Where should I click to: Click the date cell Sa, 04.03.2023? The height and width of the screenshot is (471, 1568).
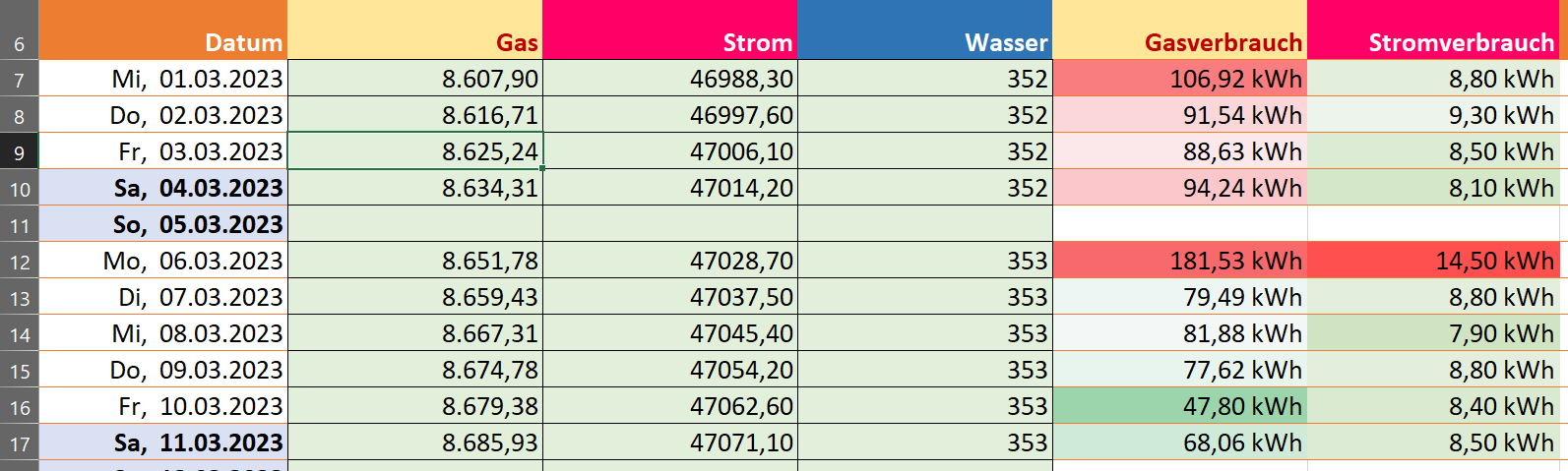tap(163, 188)
